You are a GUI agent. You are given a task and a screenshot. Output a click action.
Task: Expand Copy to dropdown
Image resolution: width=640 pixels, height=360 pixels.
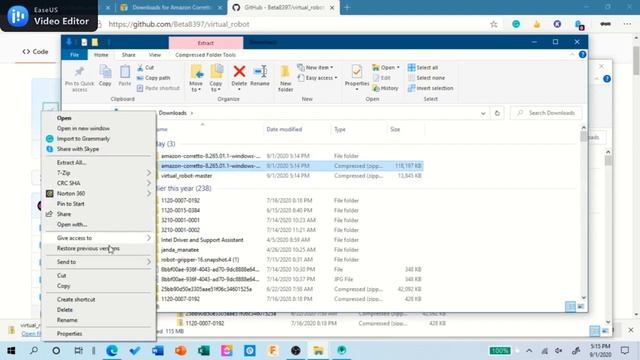tap(216, 87)
